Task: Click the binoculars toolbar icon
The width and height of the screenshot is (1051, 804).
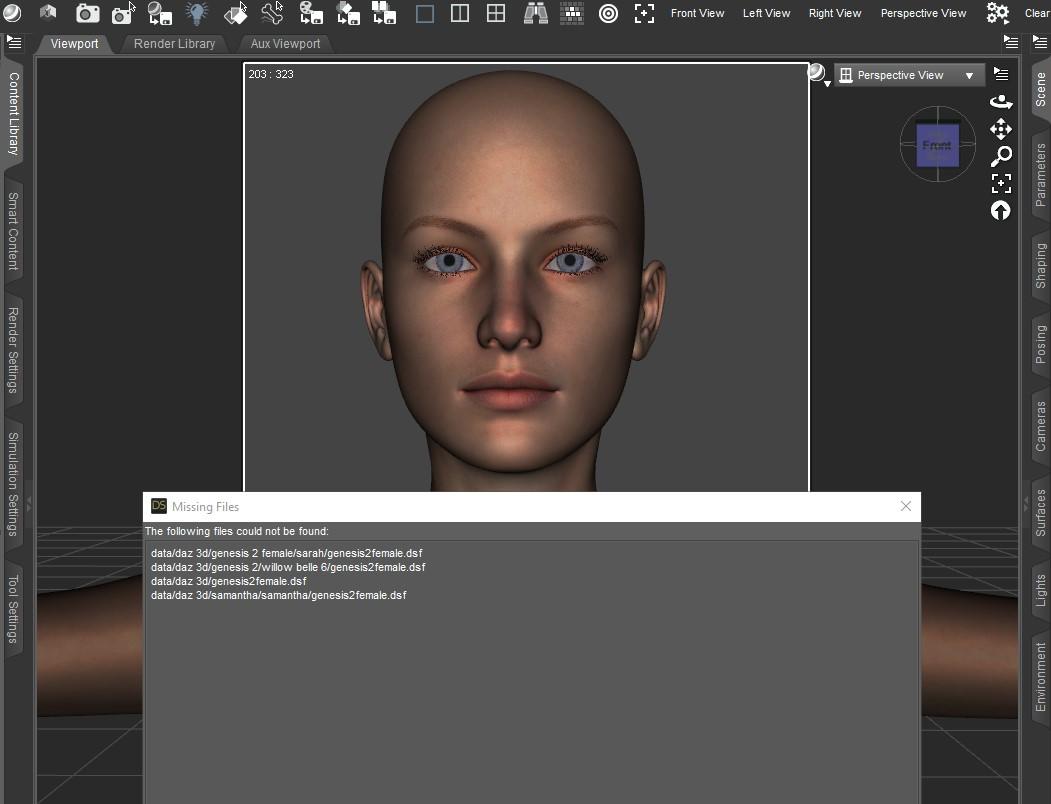Action: point(534,13)
